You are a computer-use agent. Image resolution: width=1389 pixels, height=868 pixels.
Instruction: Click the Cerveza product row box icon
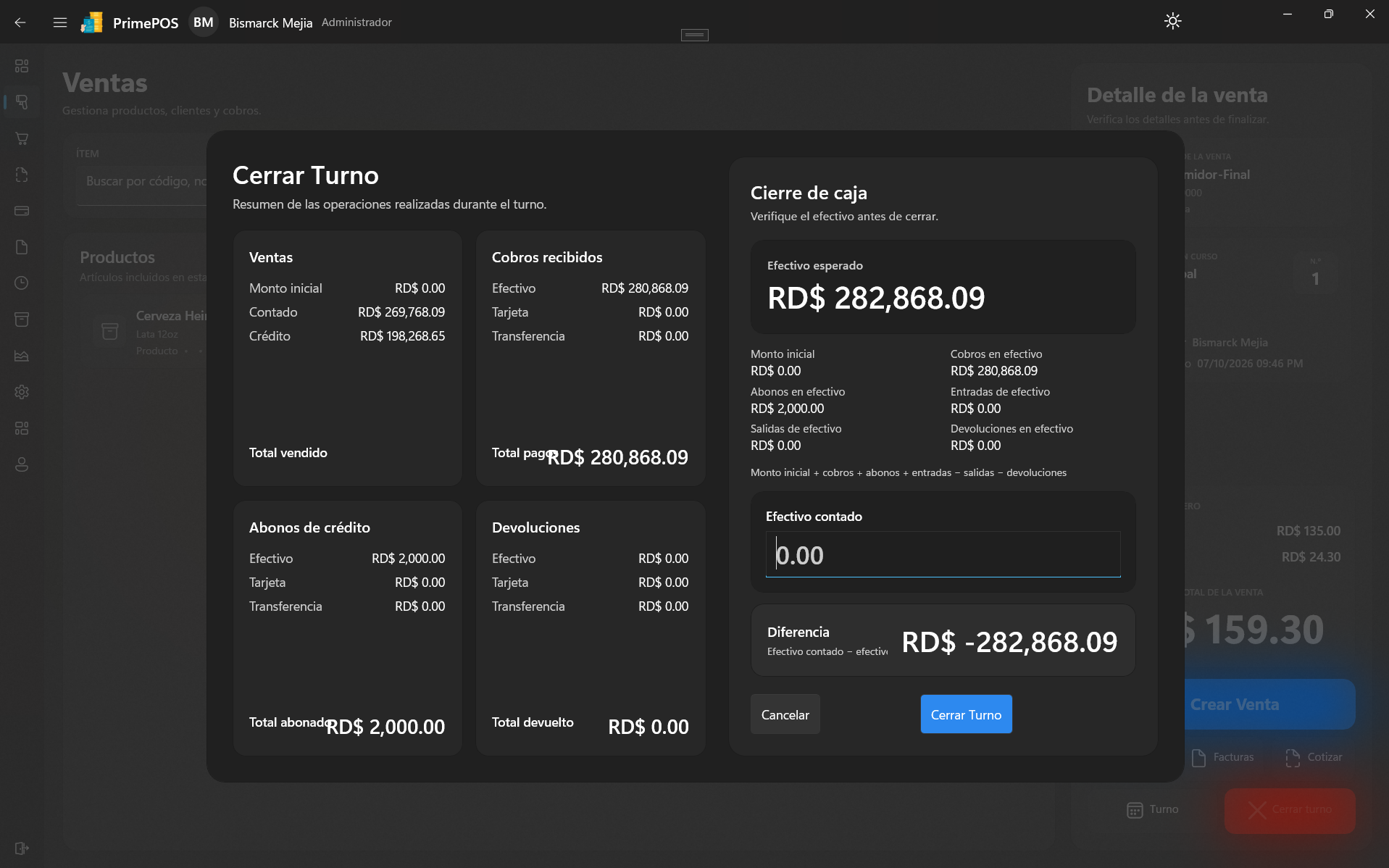coord(110,332)
